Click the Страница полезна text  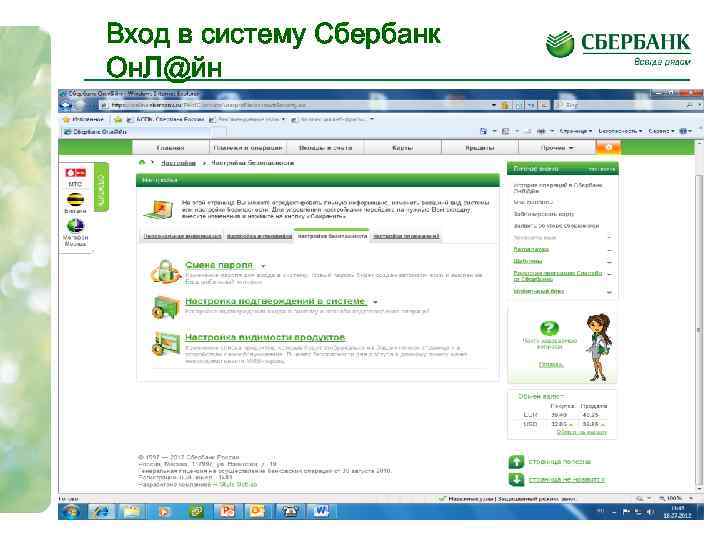[560, 461]
